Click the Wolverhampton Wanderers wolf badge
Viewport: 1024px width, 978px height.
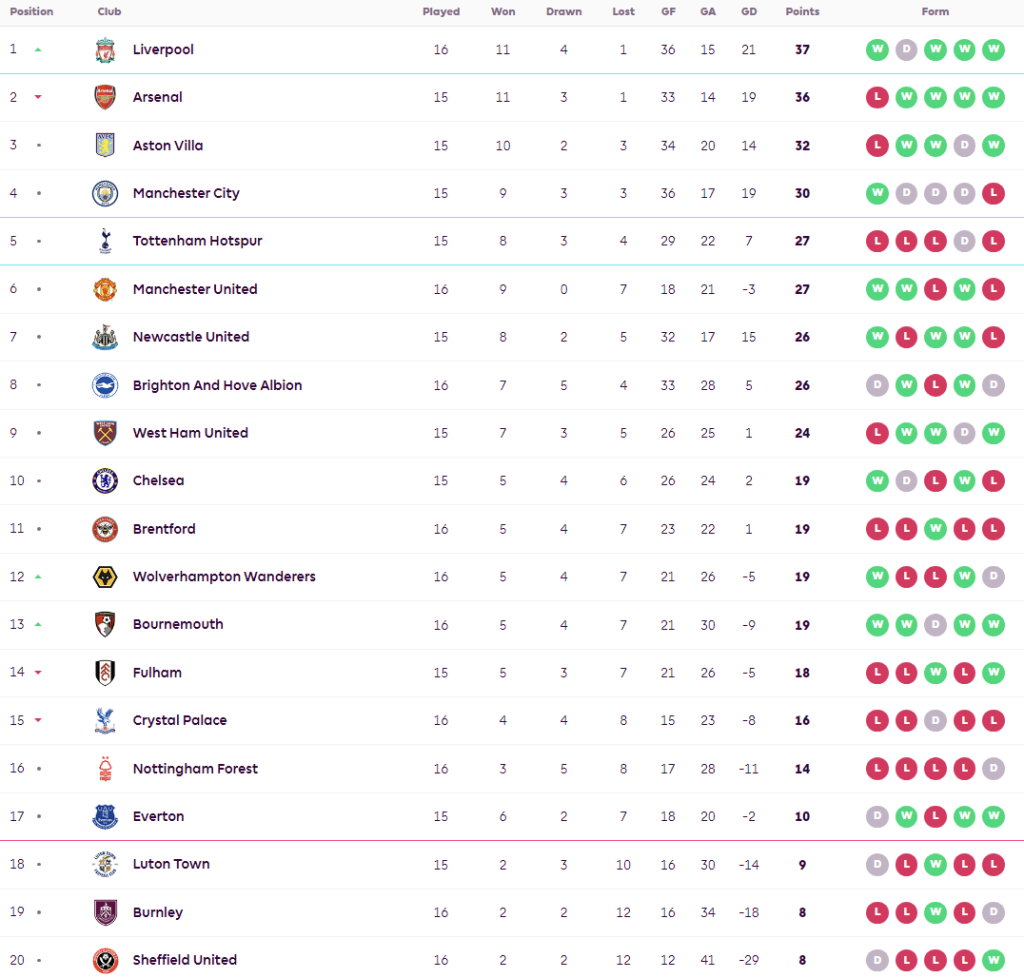(x=105, y=577)
